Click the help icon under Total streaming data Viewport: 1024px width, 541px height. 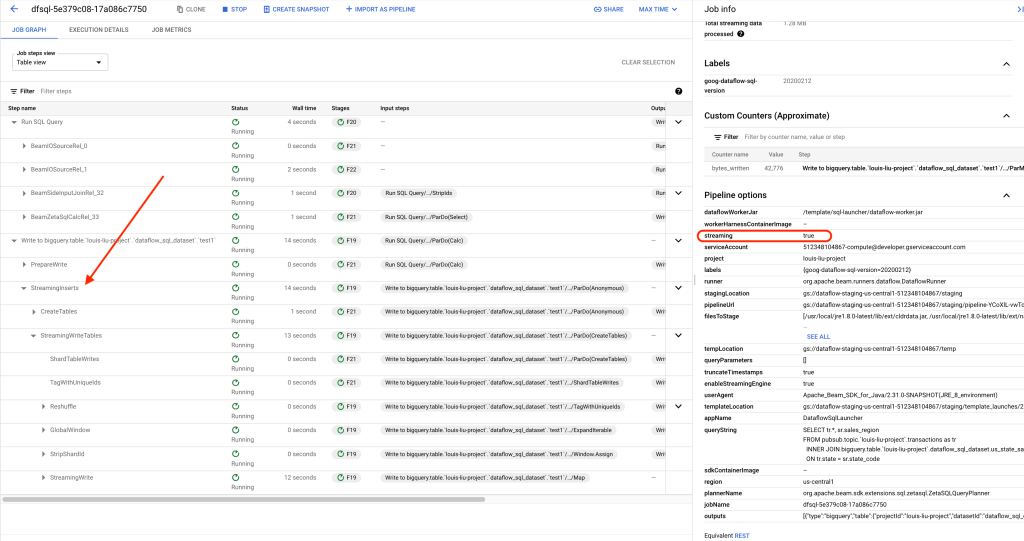[x=740, y=34]
